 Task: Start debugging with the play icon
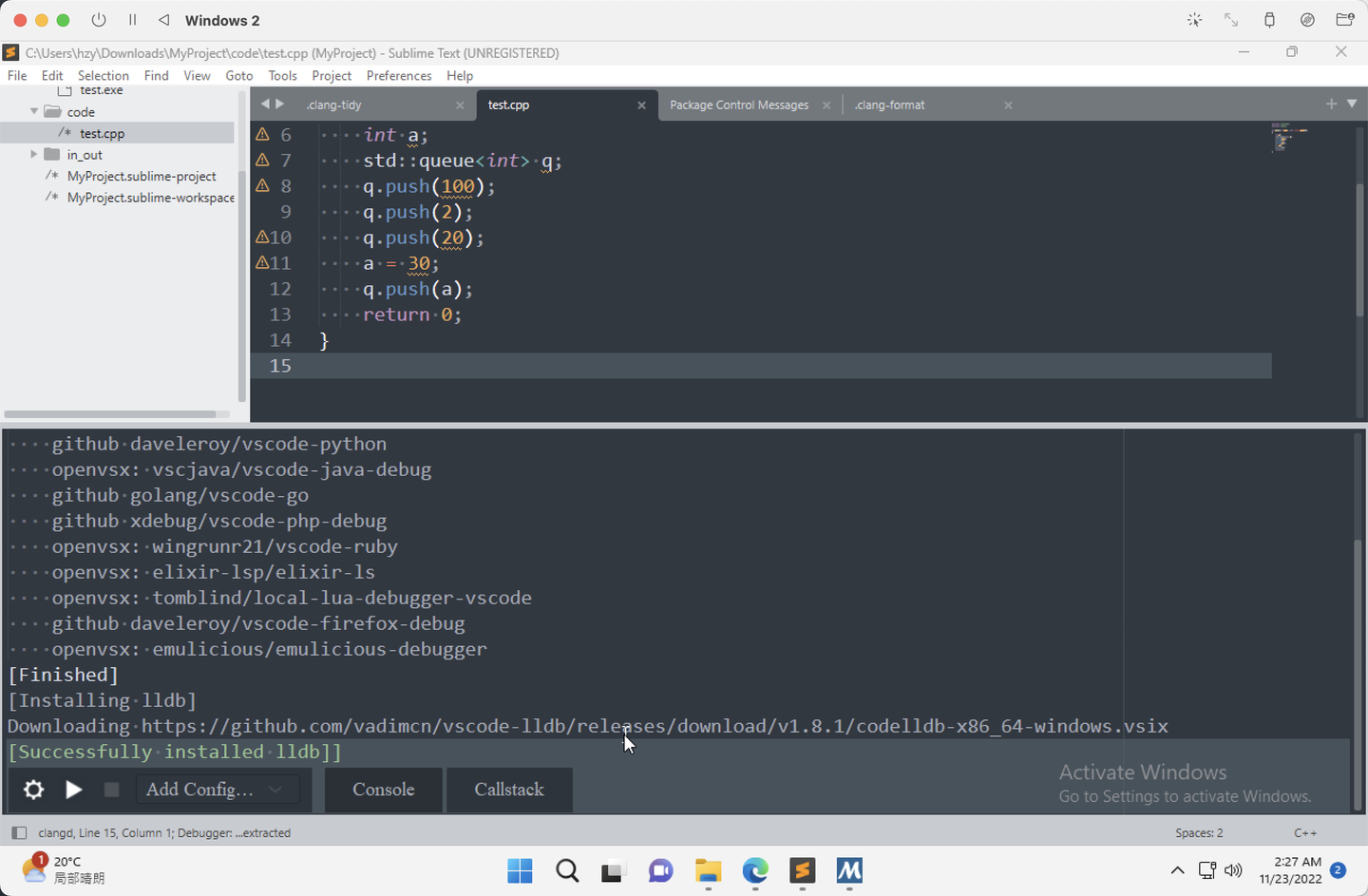coord(74,790)
